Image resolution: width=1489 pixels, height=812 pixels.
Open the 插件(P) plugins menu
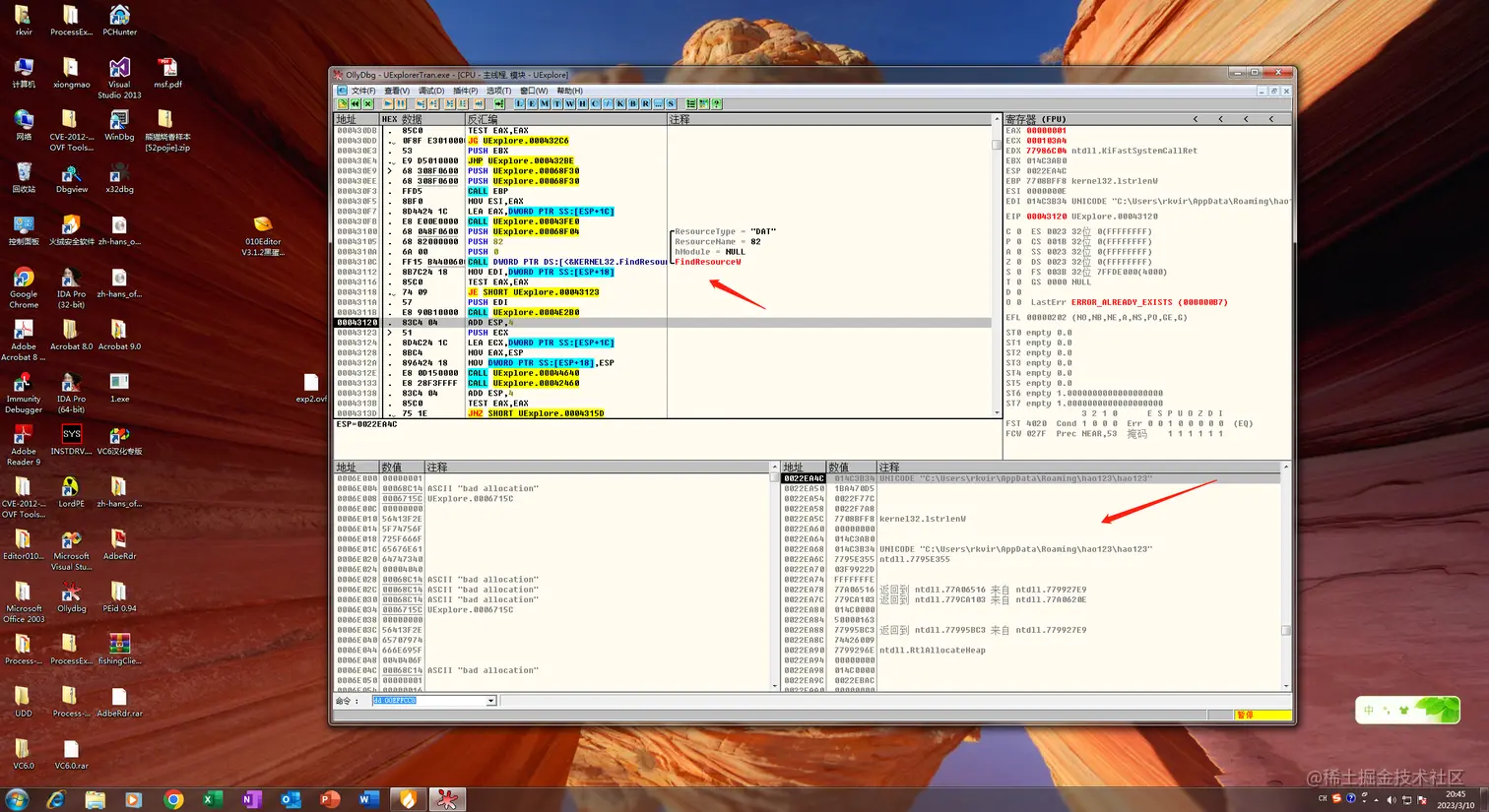tap(465, 91)
